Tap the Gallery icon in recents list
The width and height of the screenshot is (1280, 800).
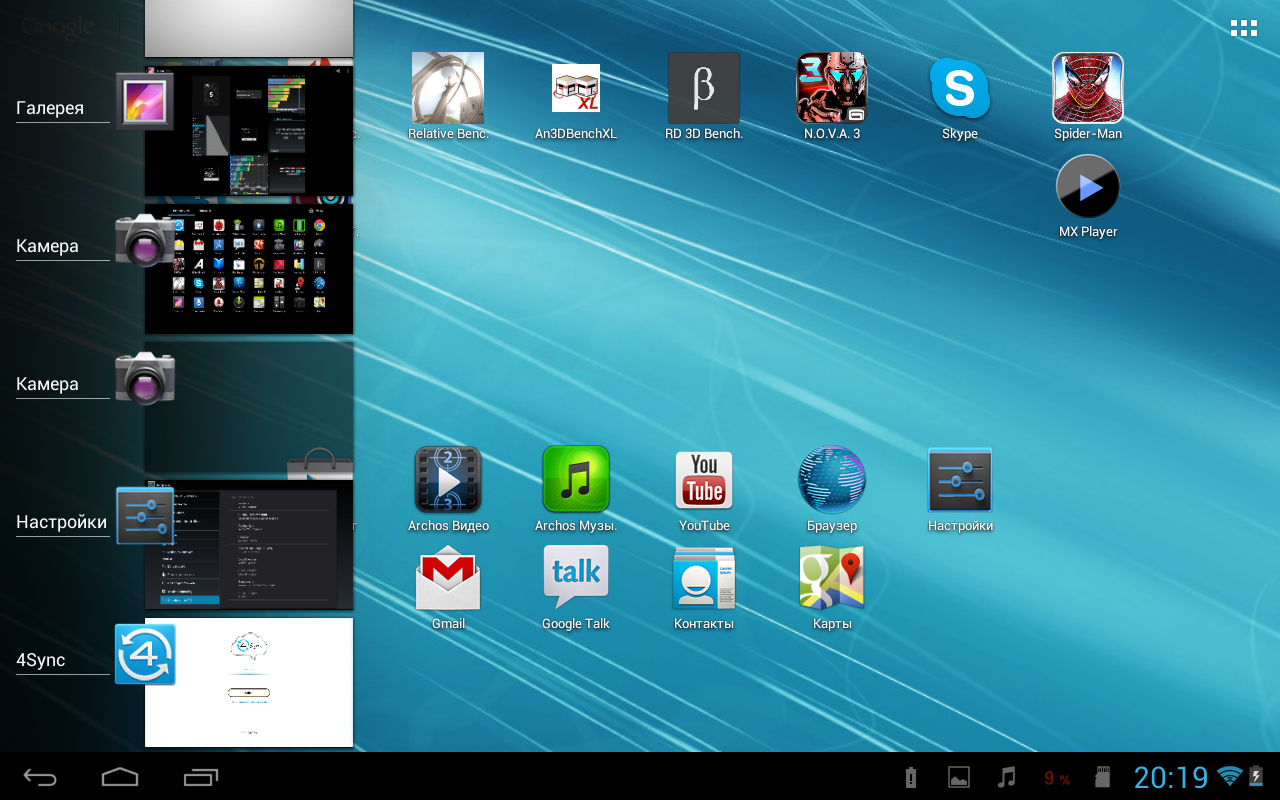tap(145, 101)
